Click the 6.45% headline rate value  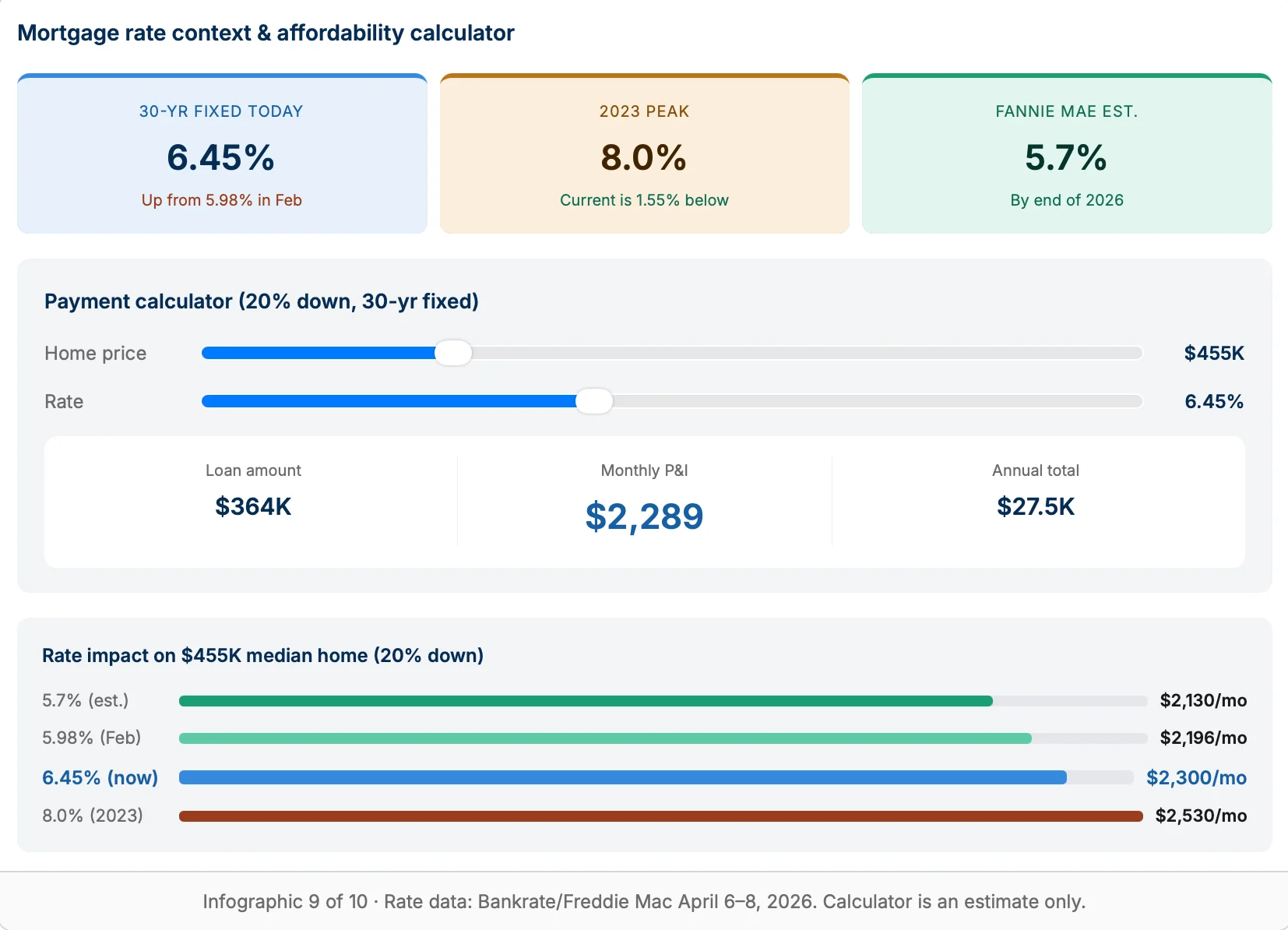click(220, 158)
